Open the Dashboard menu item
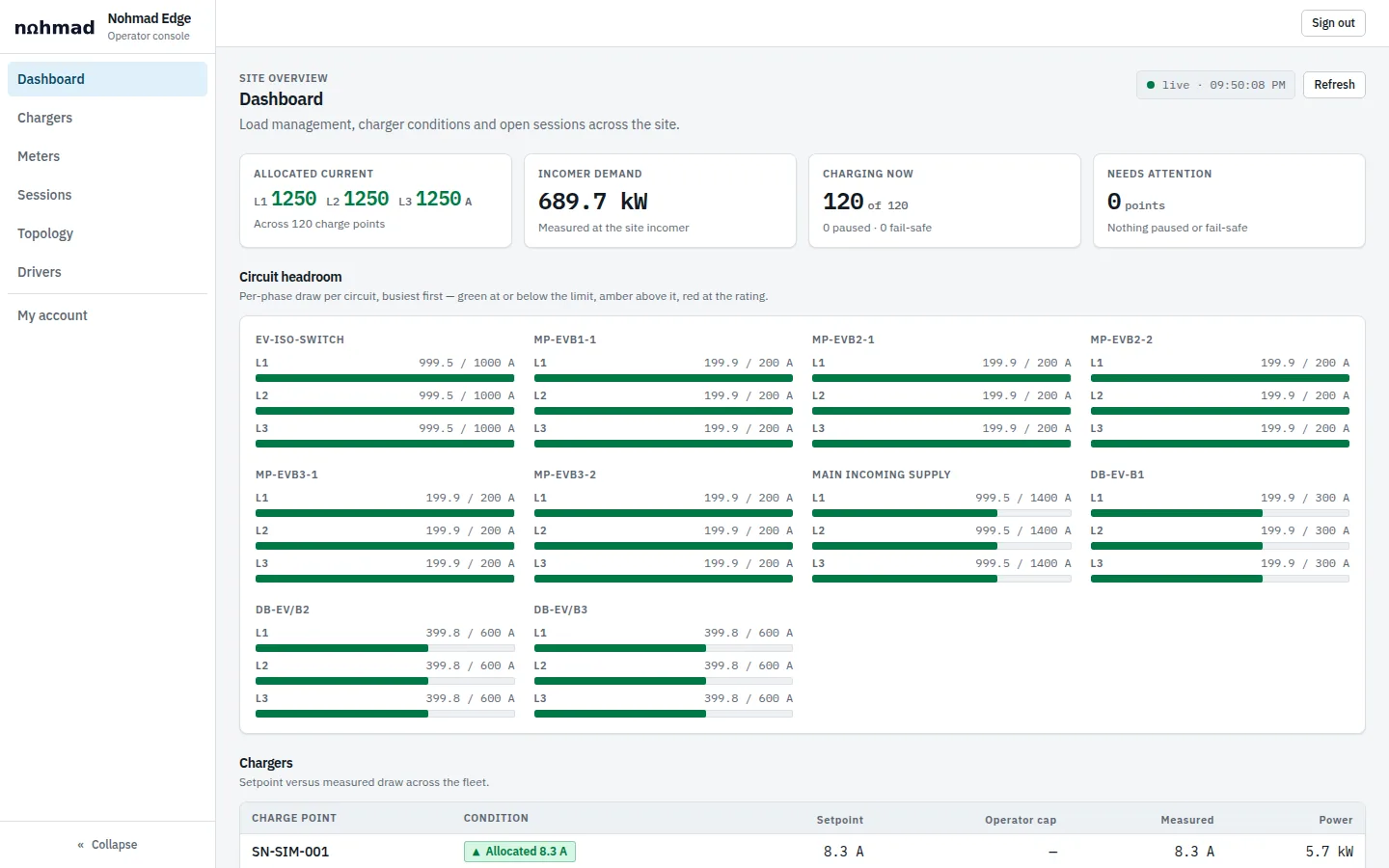Viewport: 1389px width, 868px height. (107, 79)
